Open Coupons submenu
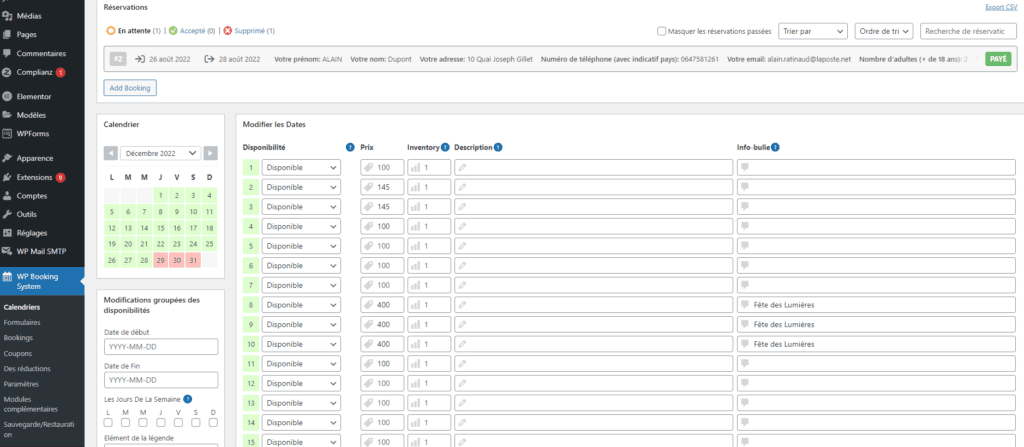The image size is (1024, 447). pyautogui.click(x=18, y=354)
